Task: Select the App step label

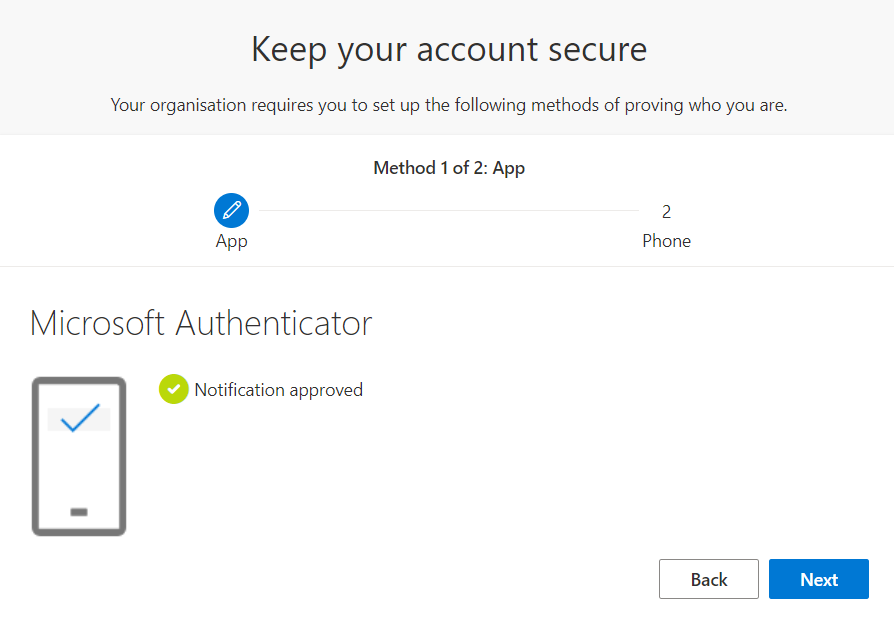Action: pyautogui.click(x=231, y=242)
